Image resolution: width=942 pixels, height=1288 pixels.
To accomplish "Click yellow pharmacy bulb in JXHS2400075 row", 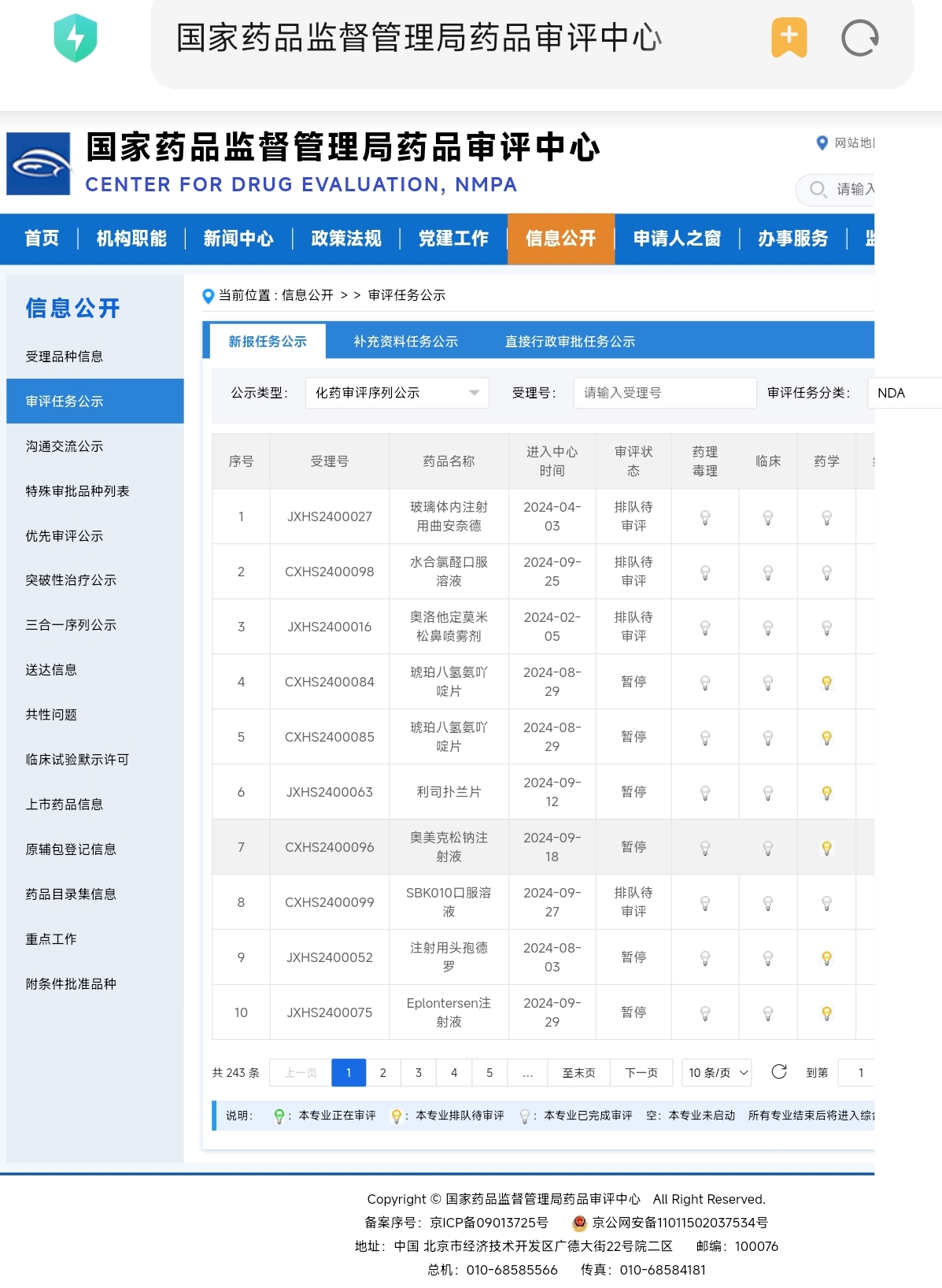I will (x=826, y=1013).
